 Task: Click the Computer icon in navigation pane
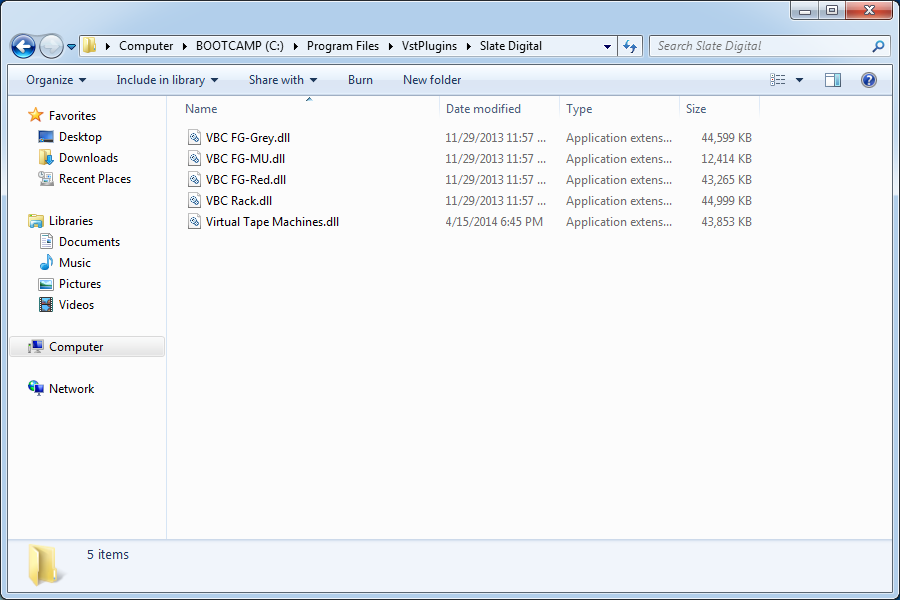[x=36, y=346]
